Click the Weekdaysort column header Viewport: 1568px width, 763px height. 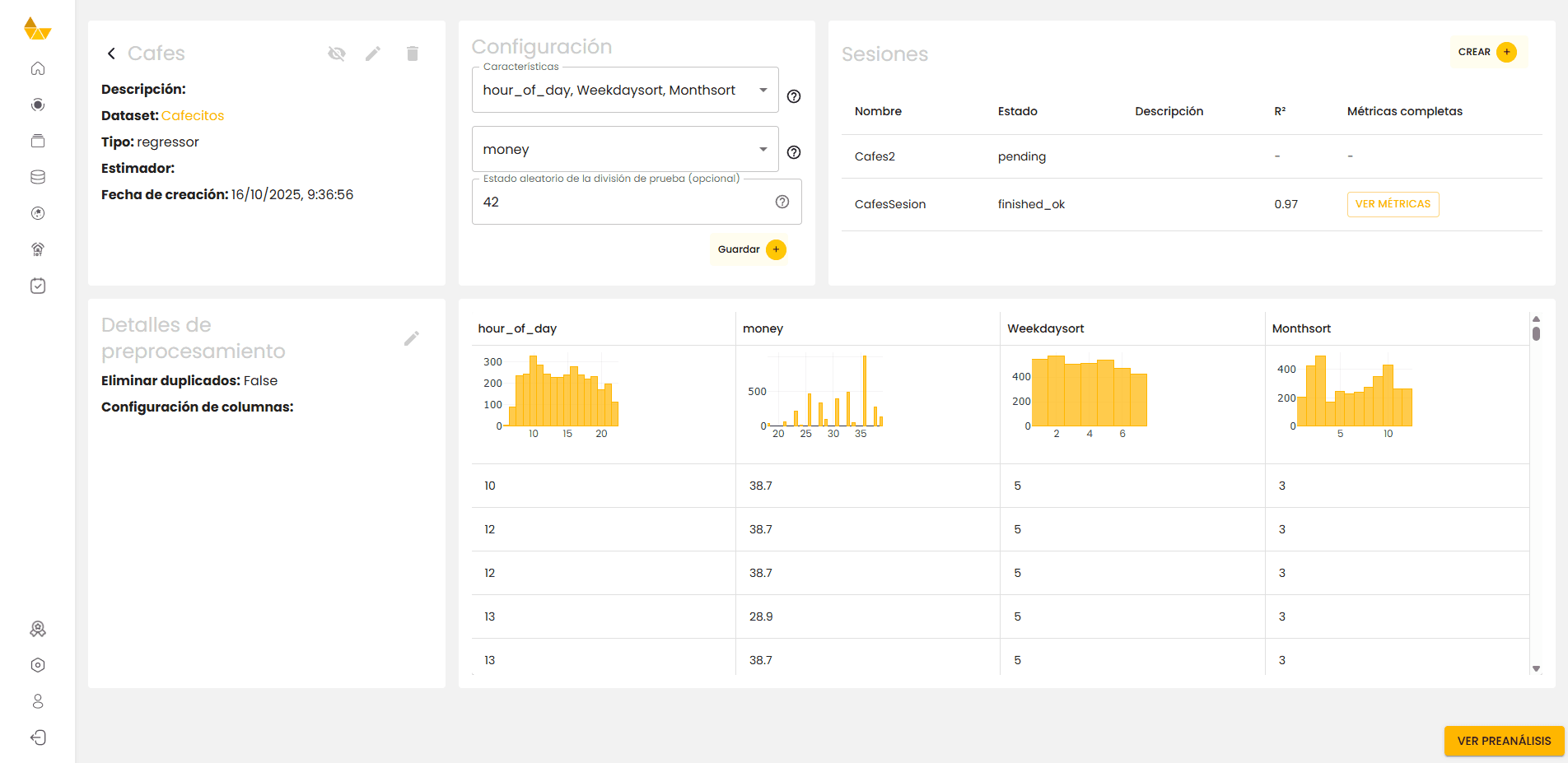point(1046,328)
